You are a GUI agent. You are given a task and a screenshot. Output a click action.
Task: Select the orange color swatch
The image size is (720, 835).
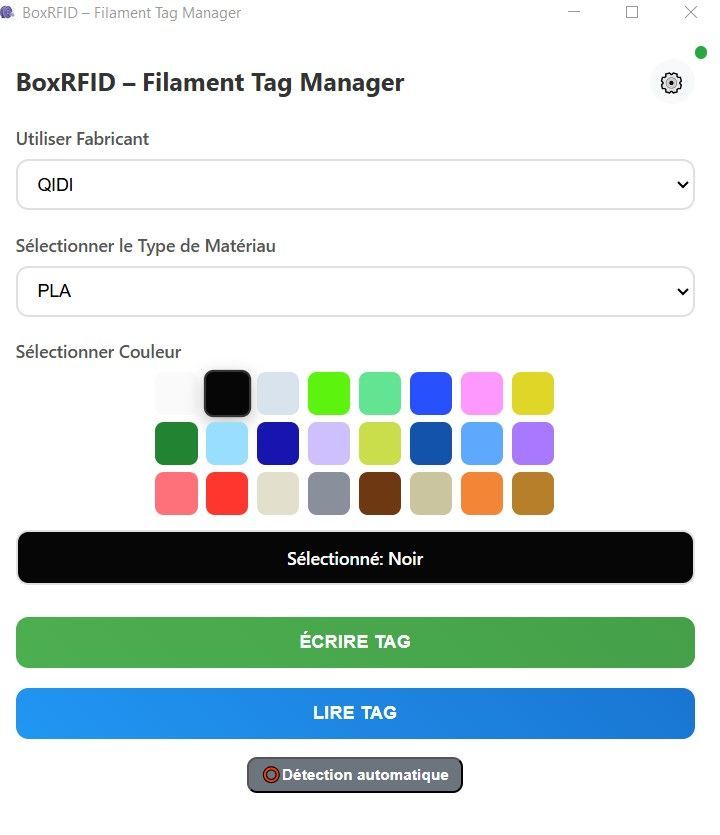[482, 493]
